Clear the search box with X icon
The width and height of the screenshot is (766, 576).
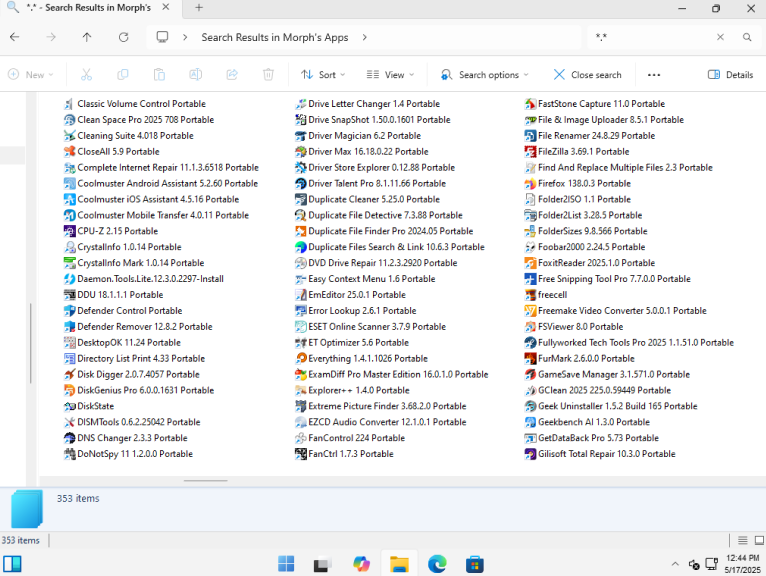[720, 37]
